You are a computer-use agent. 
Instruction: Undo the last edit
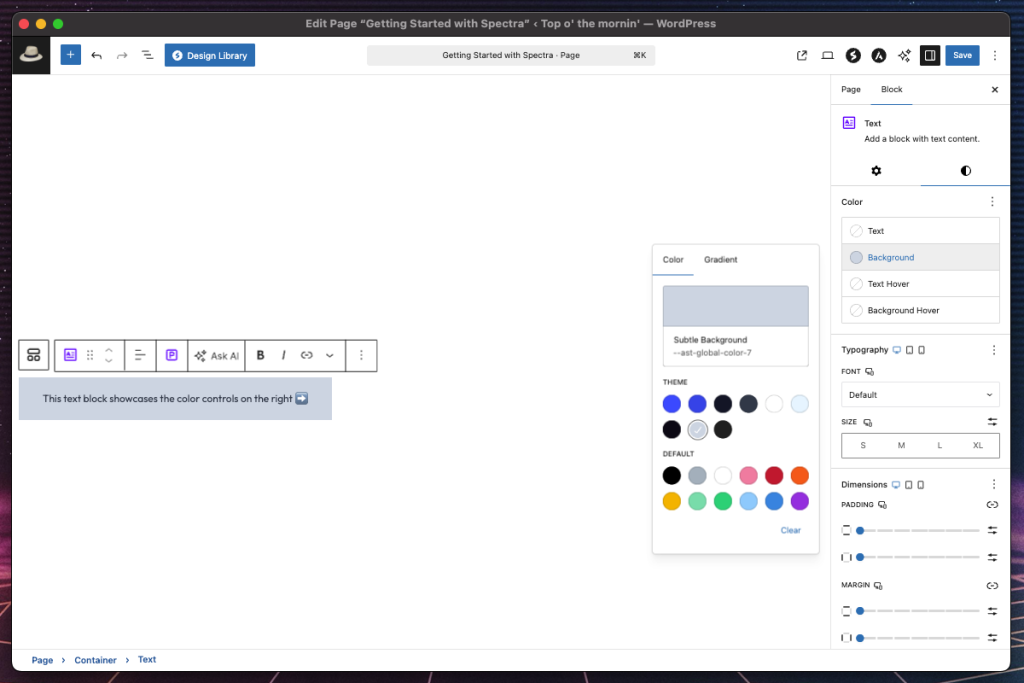tap(97, 55)
